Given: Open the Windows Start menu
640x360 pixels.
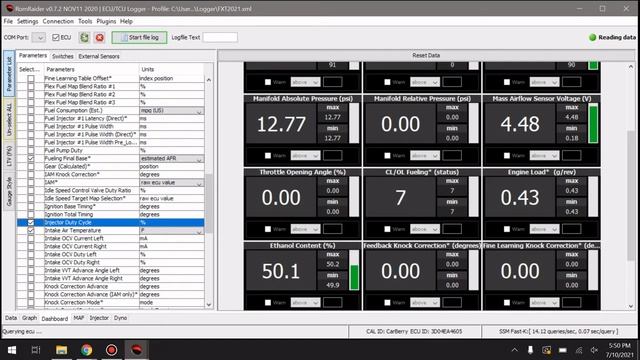Looking at the screenshot, I should [12, 350].
